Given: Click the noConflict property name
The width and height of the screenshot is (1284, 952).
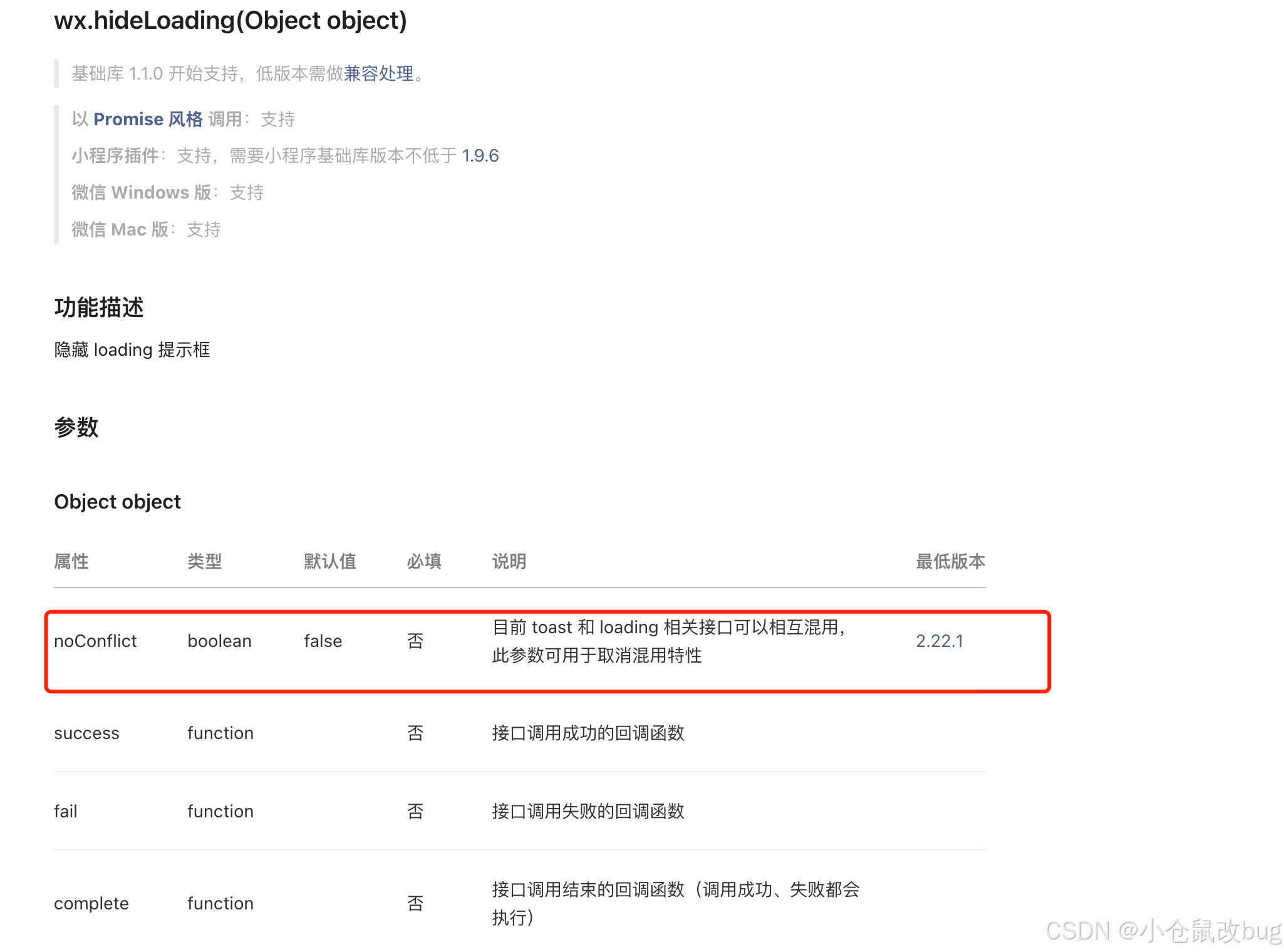Looking at the screenshot, I should 95,640.
